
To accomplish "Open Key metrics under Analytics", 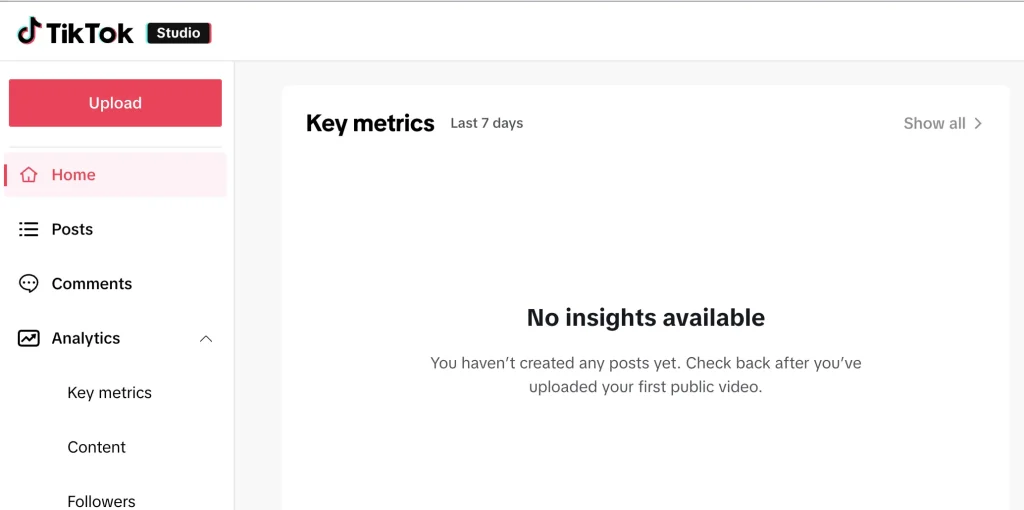I will [x=110, y=392].
